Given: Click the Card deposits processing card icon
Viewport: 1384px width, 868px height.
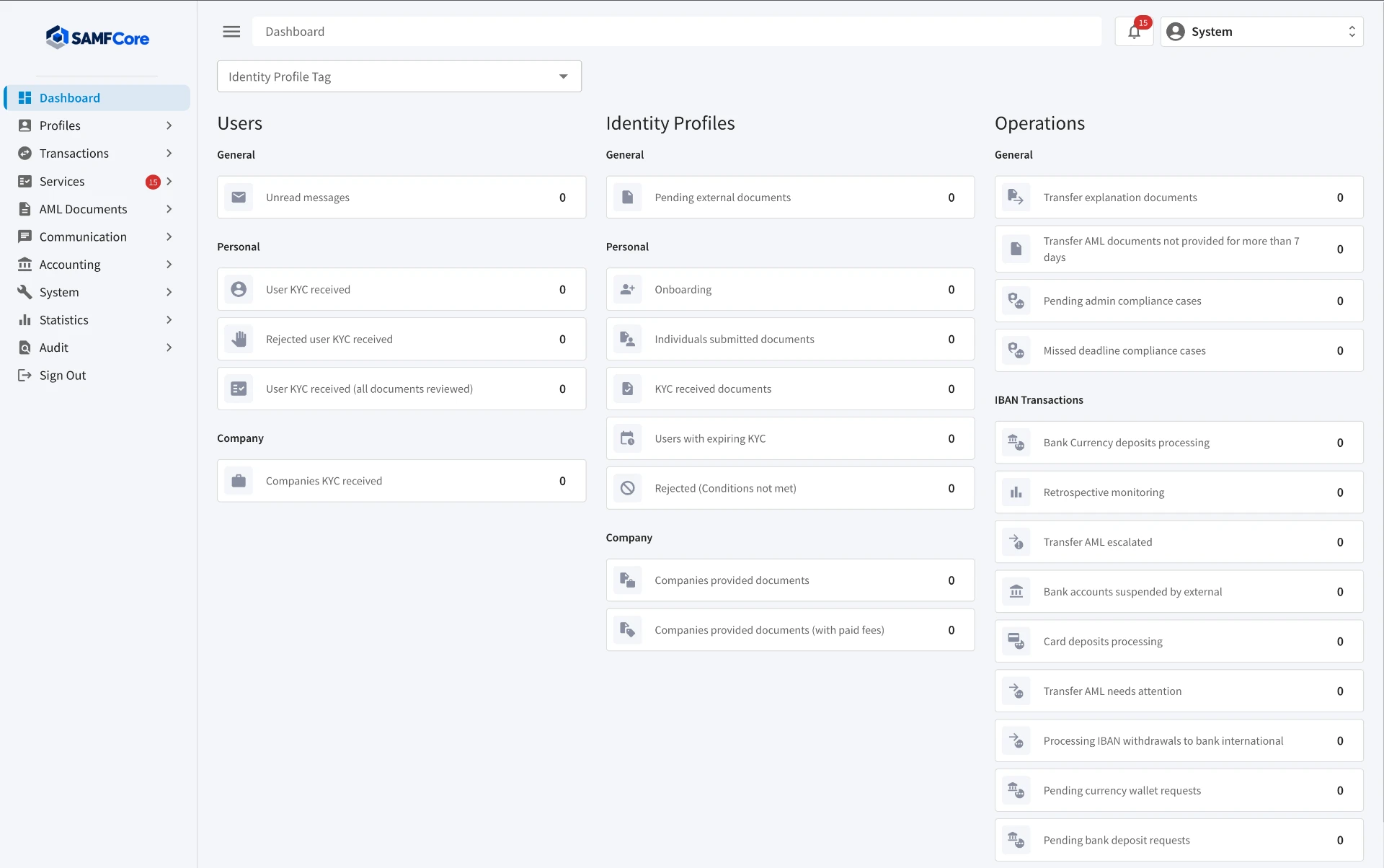Looking at the screenshot, I should point(1016,642).
